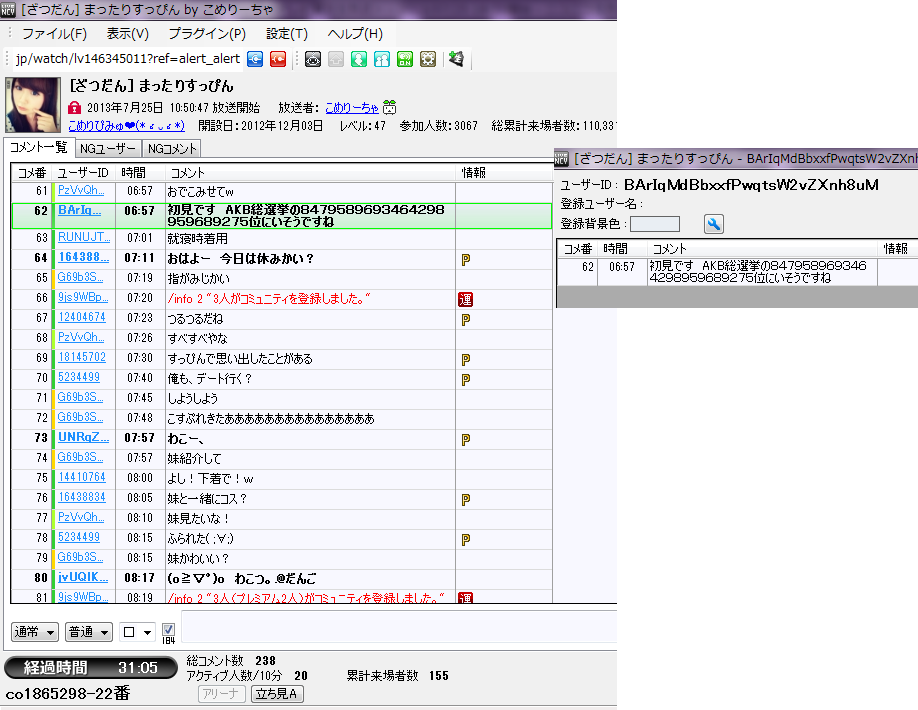918x710 pixels.
Task: Click user ID link 18145702
Action: (x=82, y=357)
